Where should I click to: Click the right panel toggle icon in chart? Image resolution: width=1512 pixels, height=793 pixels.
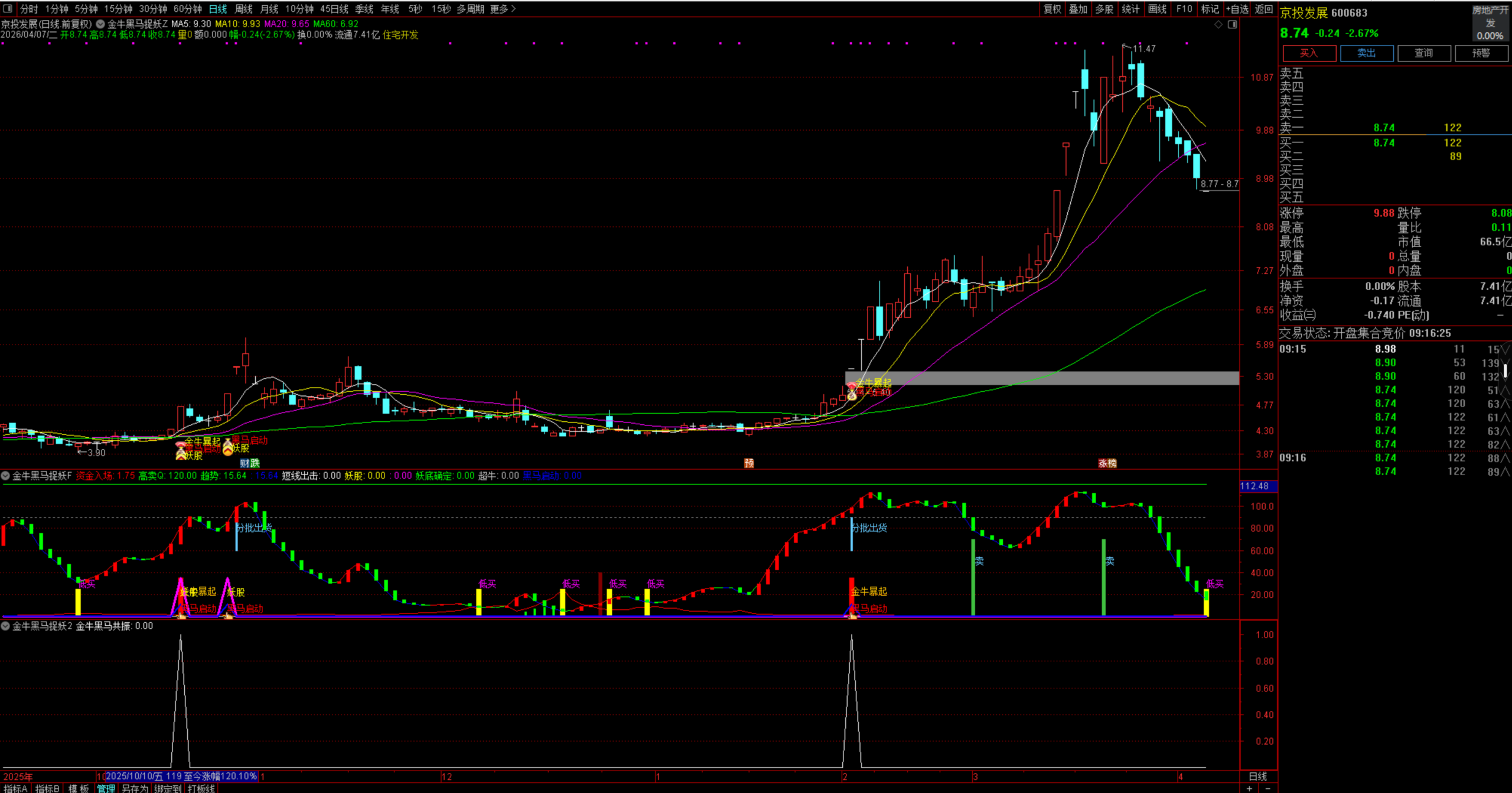tap(1232, 24)
